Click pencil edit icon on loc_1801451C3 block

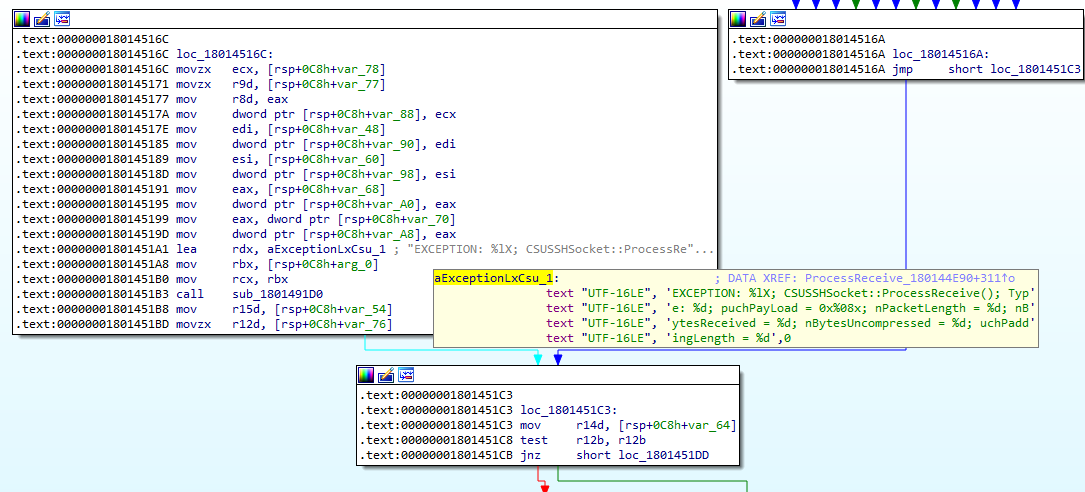coord(387,375)
